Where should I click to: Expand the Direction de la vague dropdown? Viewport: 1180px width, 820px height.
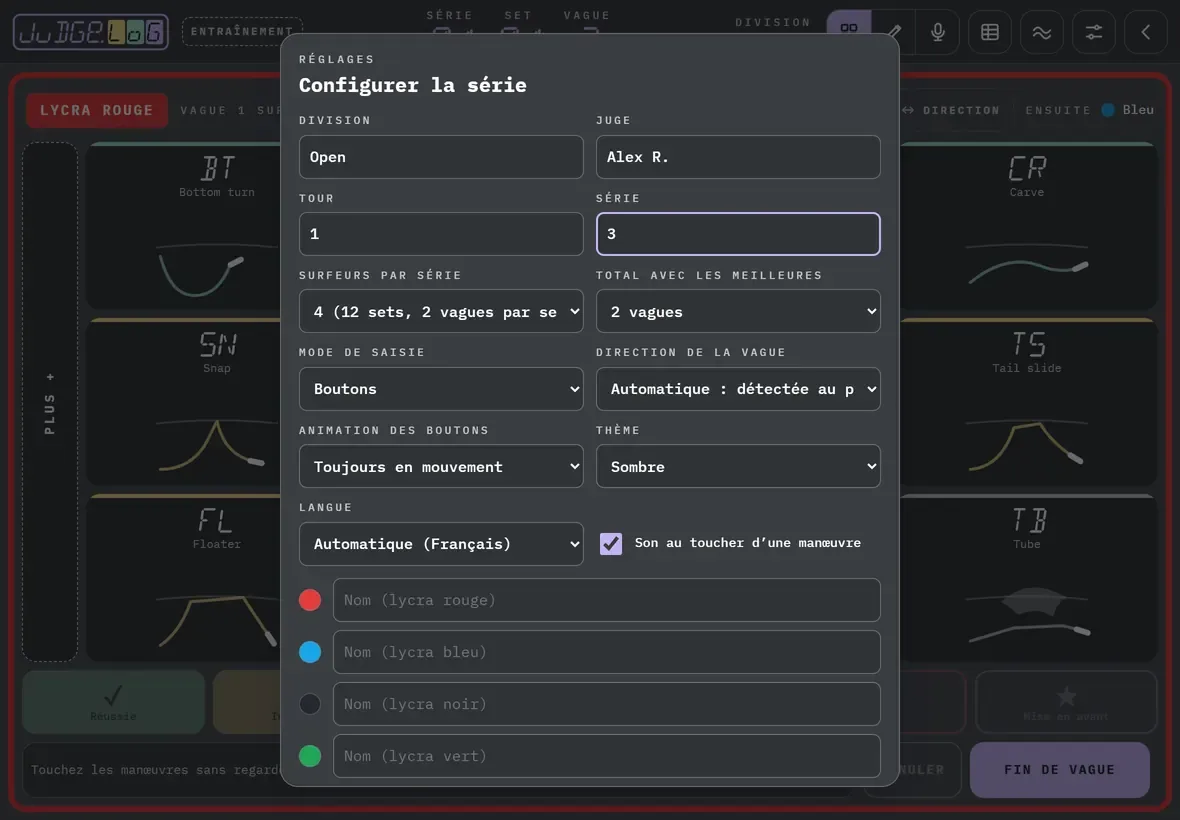[738, 389]
